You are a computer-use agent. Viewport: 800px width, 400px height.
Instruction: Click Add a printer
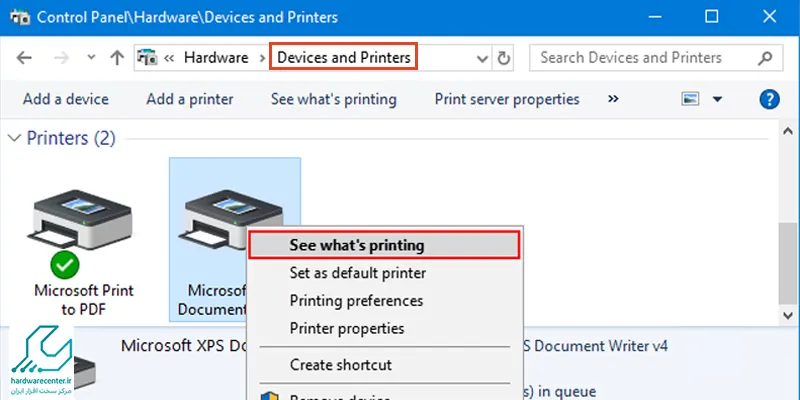[x=190, y=99]
